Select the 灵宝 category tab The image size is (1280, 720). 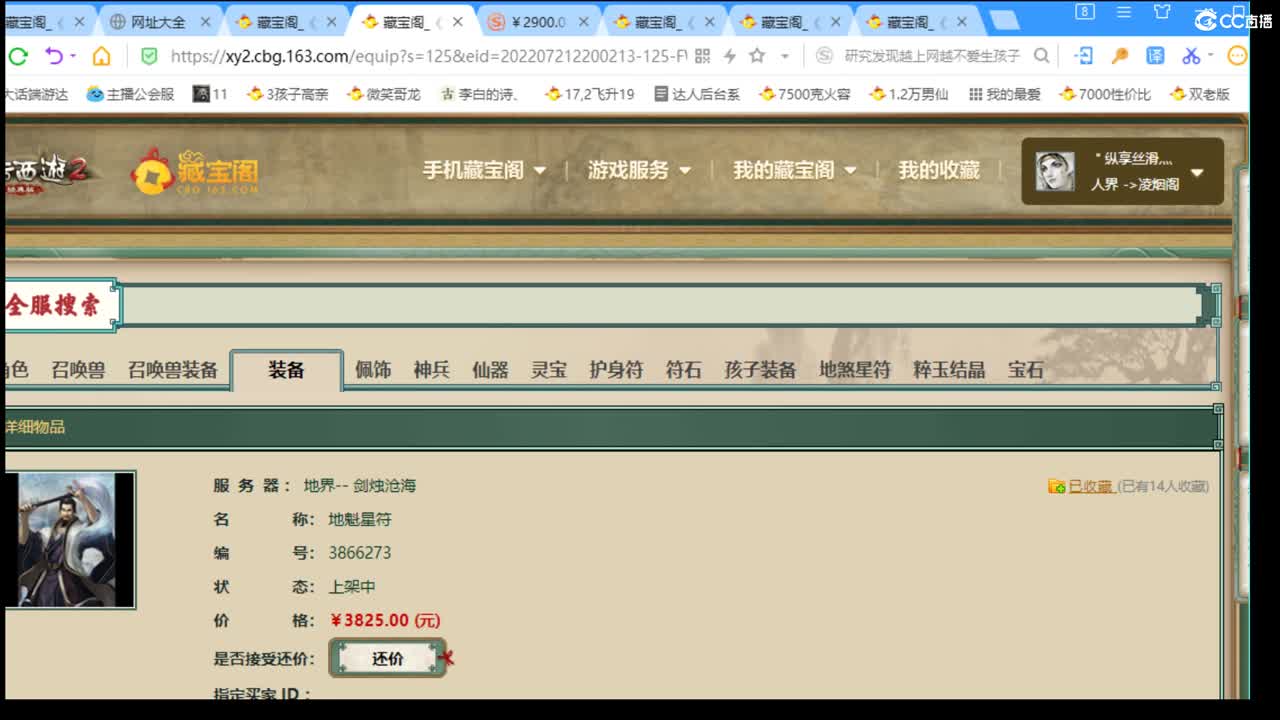click(x=549, y=370)
